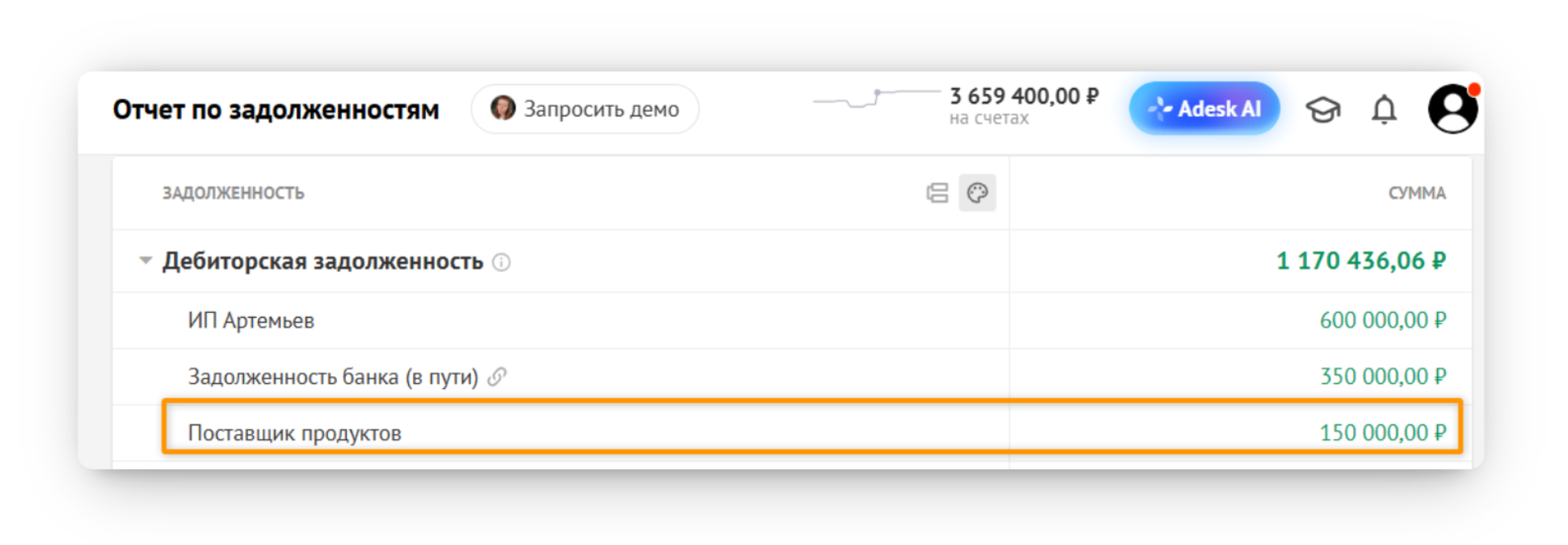The height and width of the screenshot is (545, 1568).
Task: Click info icon next to Дебиторская задолженность
Action: (x=501, y=262)
